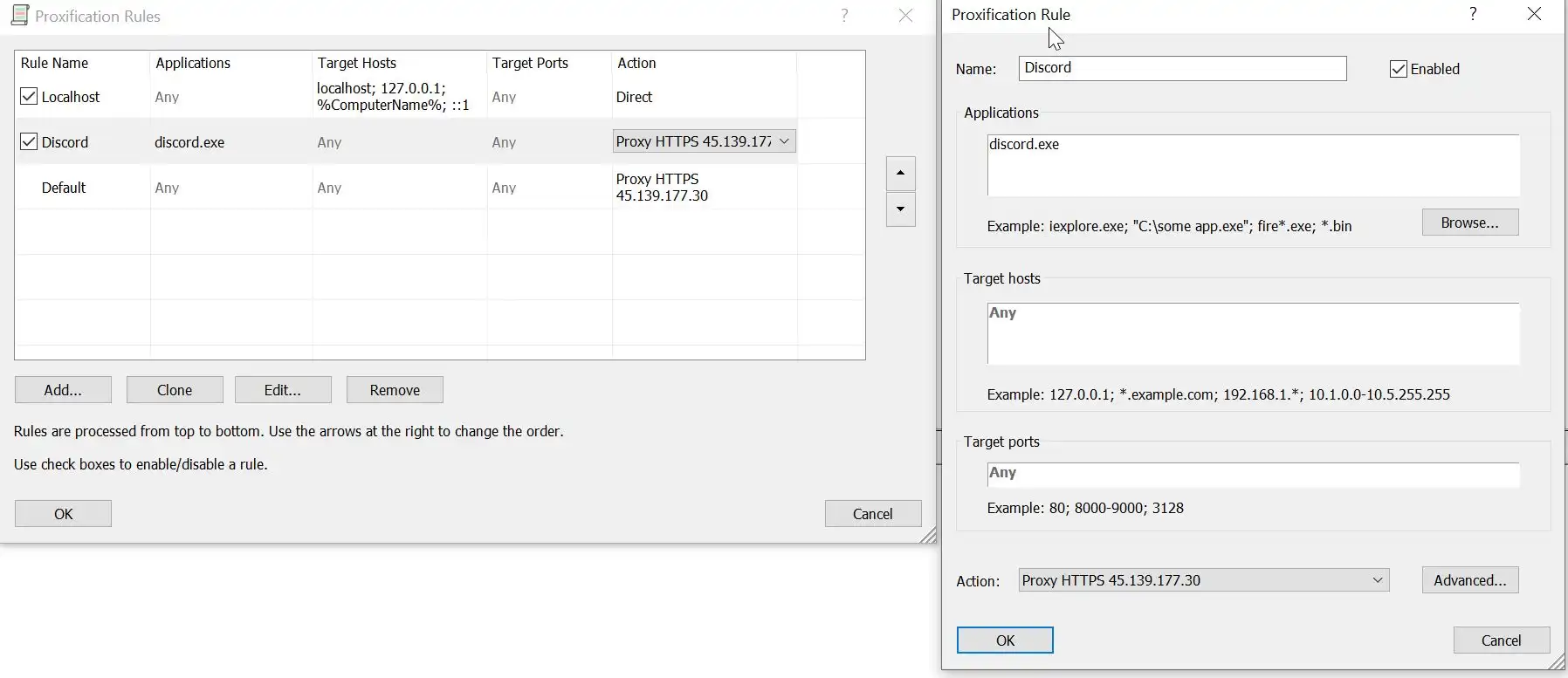This screenshot has width=1568, height=678.
Task: Click the Proxification Rules window title icon
Action: click(20, 16)
